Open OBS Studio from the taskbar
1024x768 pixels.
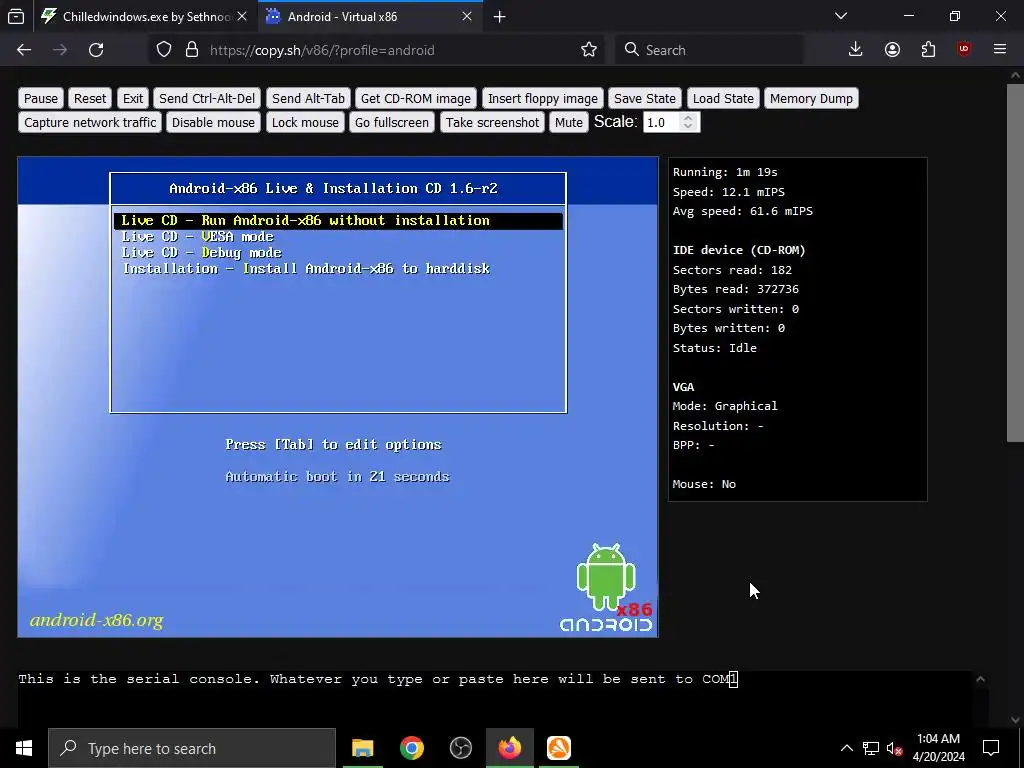tap(460, 748)
